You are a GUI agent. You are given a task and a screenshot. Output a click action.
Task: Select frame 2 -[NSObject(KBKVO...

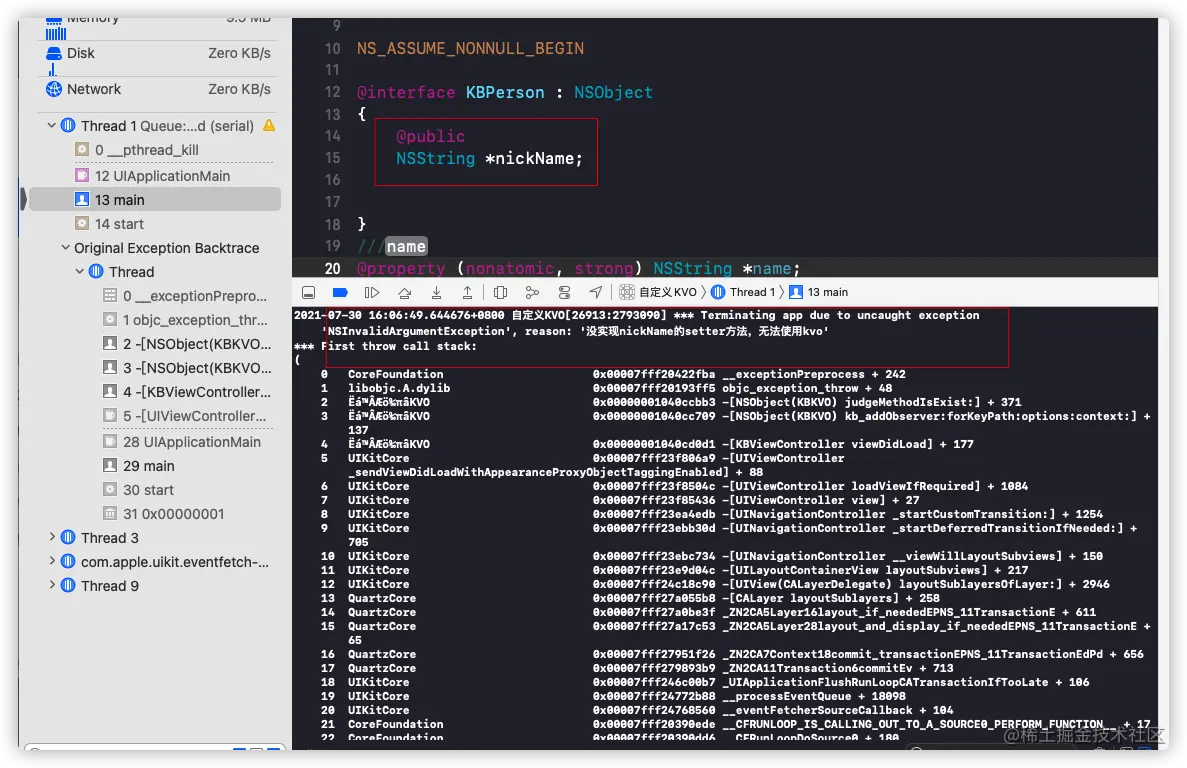click(188, 344)
